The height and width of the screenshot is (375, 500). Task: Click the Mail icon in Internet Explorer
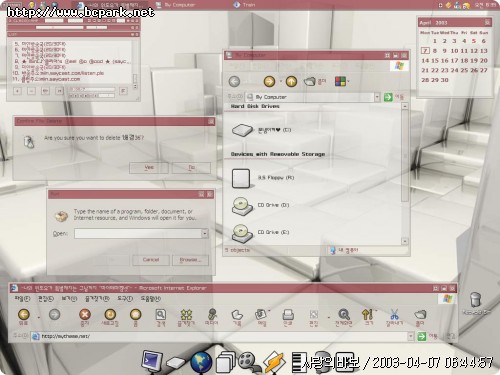pos(261,314)
